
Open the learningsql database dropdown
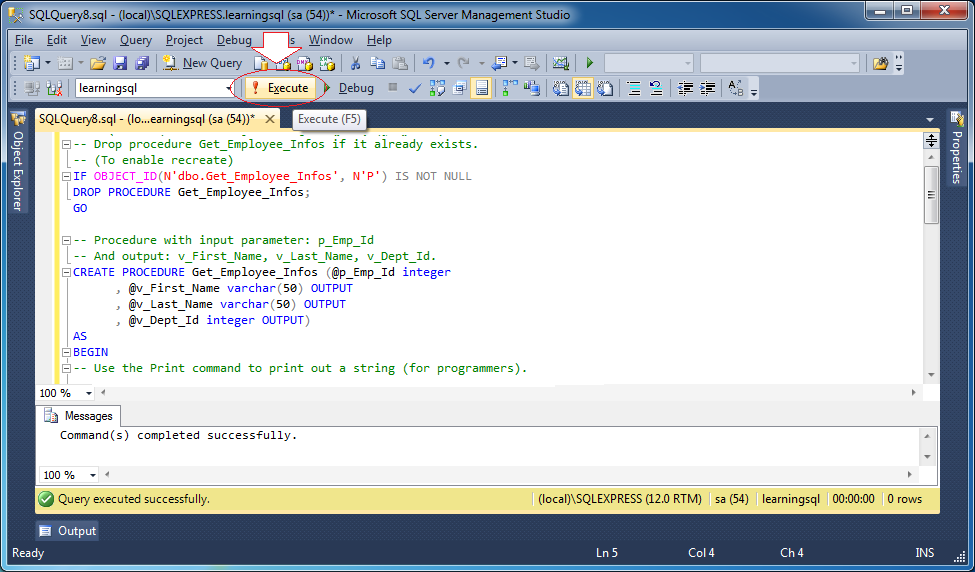coord(228,89)
